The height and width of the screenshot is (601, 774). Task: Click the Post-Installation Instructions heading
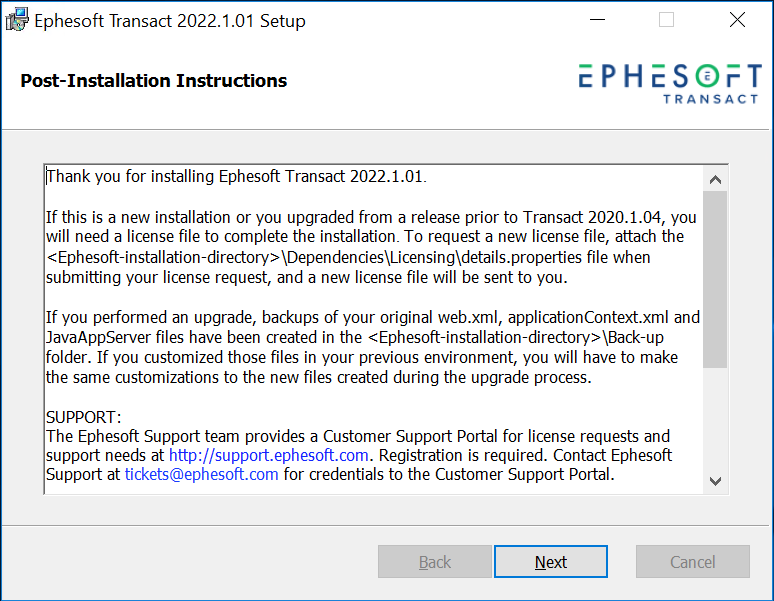(154, 80)
